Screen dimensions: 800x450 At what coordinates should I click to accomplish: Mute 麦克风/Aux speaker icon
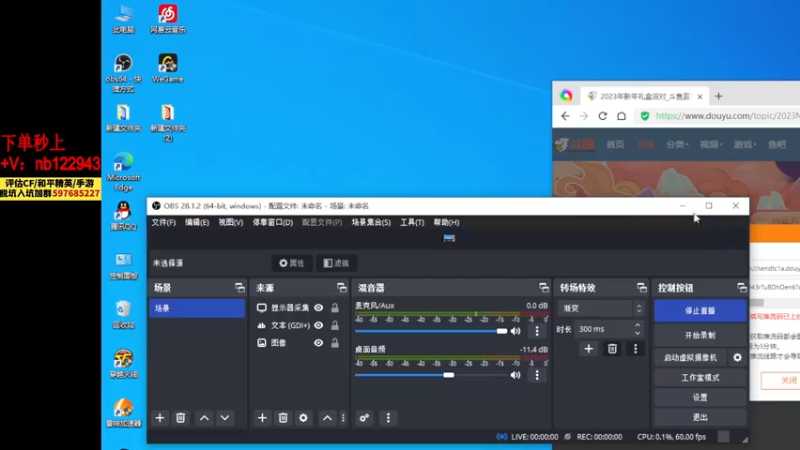coord(516,331)
